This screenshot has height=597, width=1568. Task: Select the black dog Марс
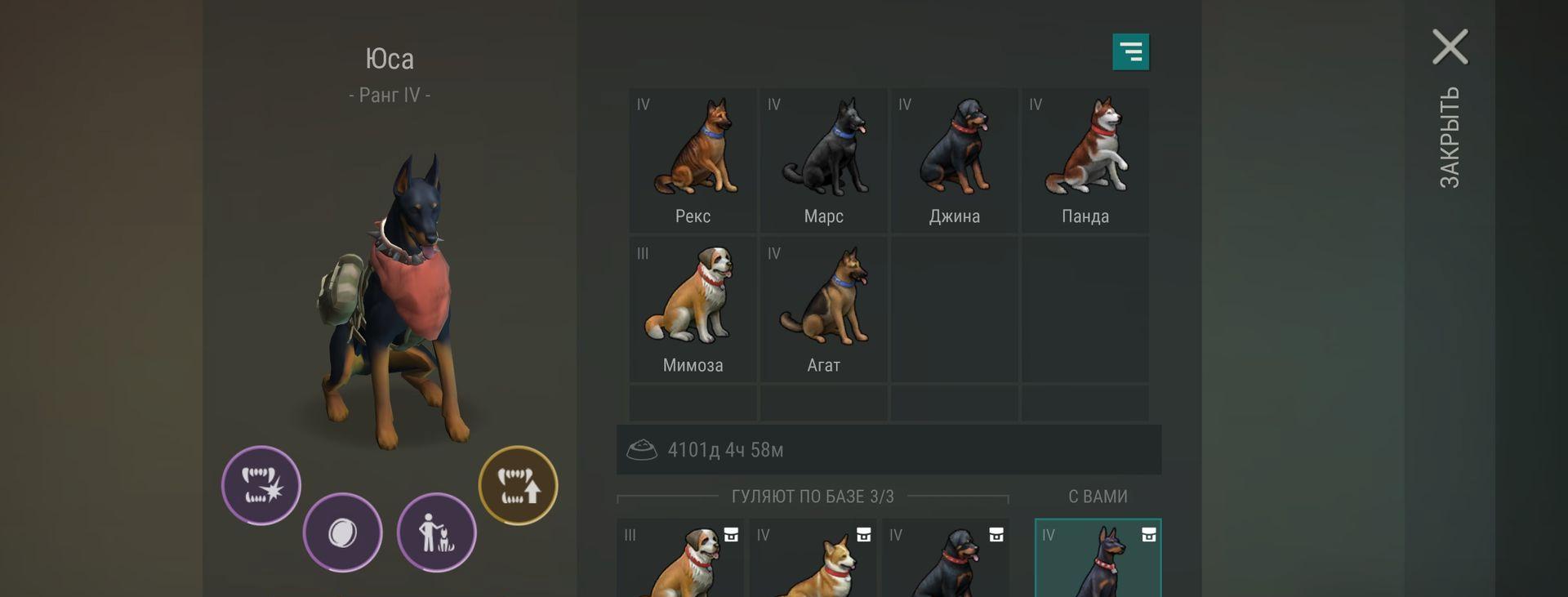823,161
